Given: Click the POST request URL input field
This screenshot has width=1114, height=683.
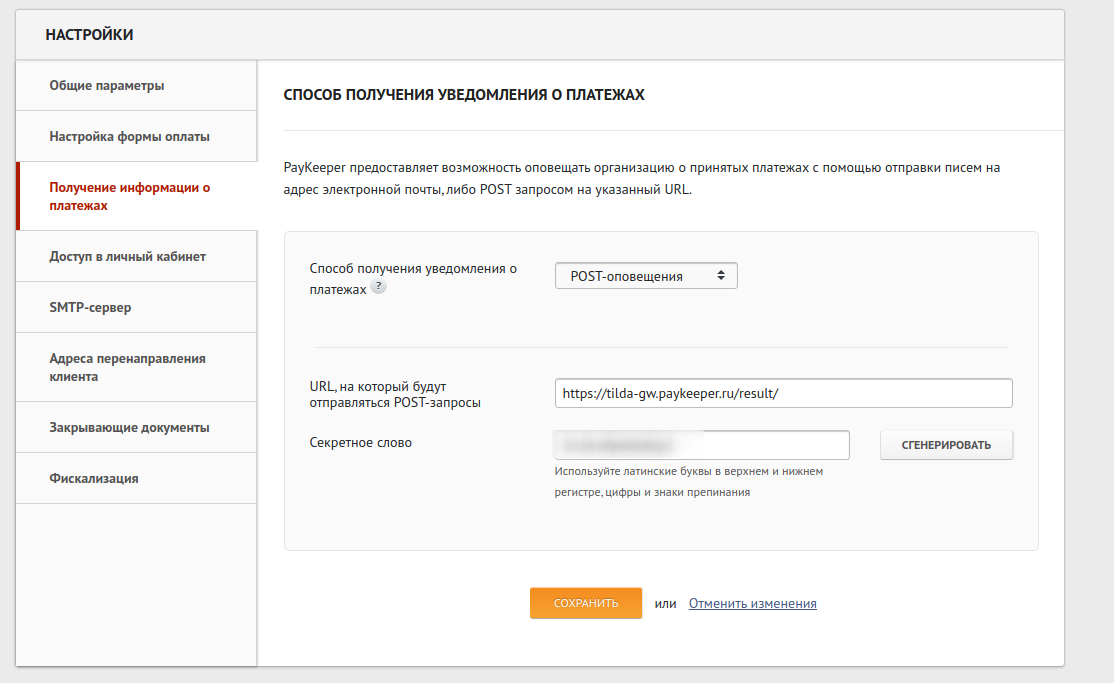Looking at the screenshot, I should (783, 394).
